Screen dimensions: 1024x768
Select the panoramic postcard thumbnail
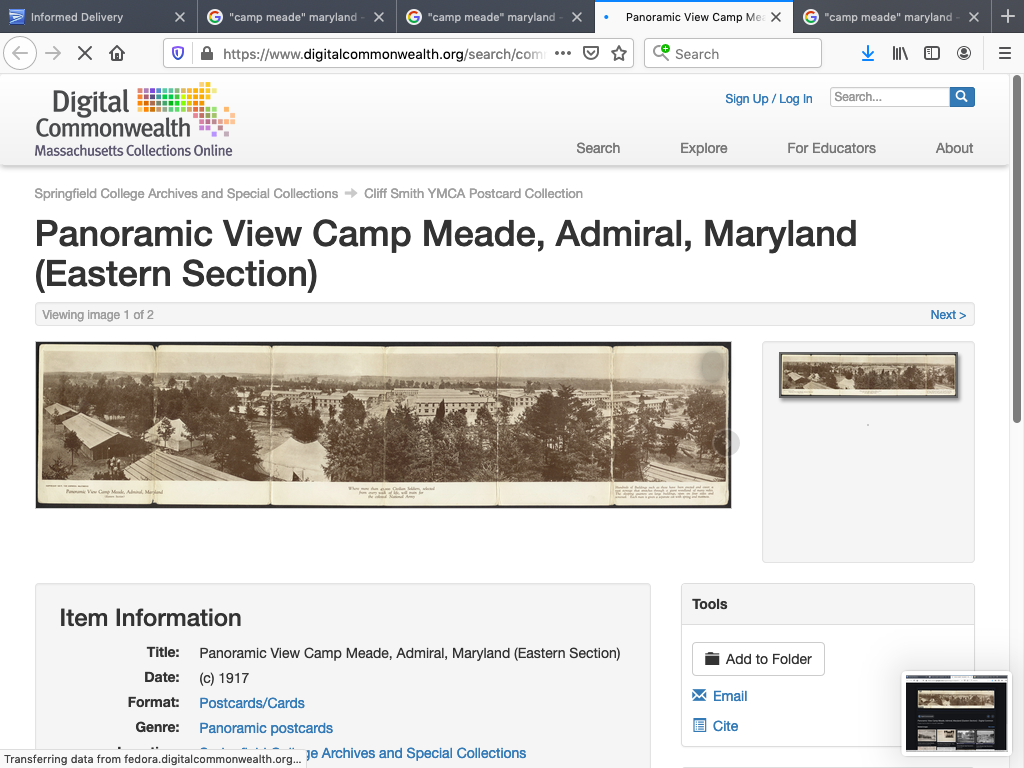[868, 375]
